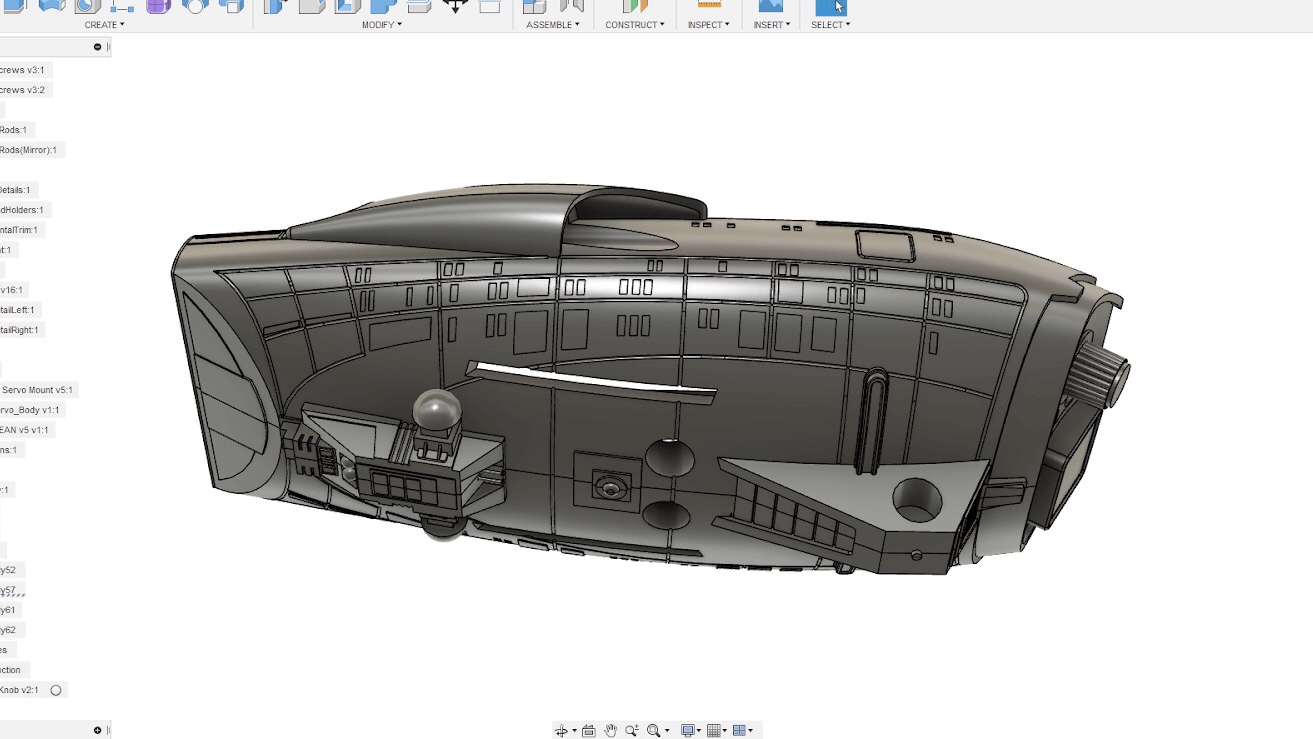Click the Inspect measure ruler icon
The width and height of the screenshot is (1313, 739).
point(709,5)
